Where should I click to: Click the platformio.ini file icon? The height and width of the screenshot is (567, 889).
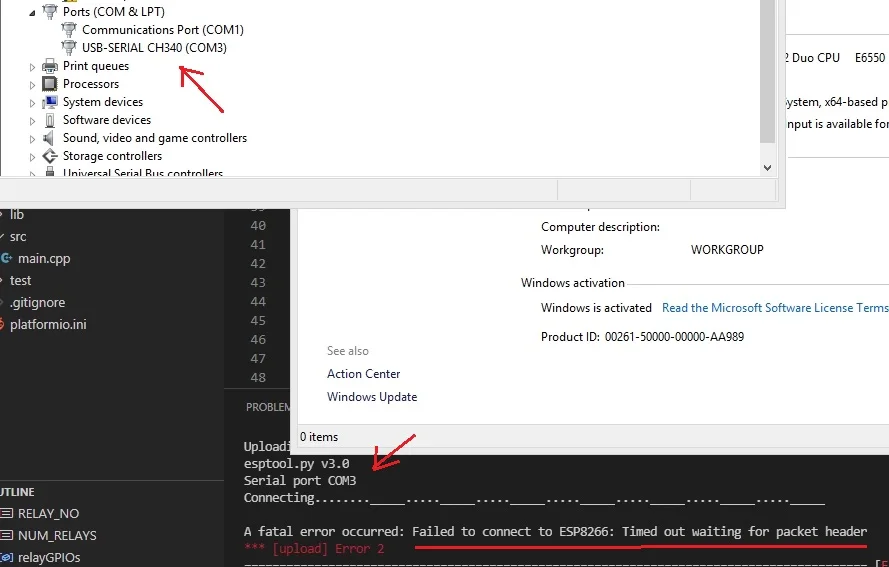pos(2,324)
